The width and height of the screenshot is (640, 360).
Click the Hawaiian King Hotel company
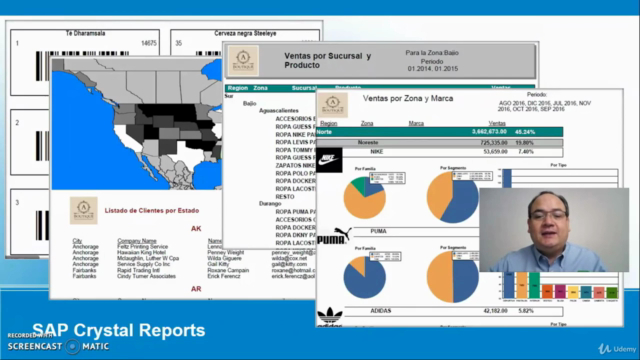click(141, 253)
